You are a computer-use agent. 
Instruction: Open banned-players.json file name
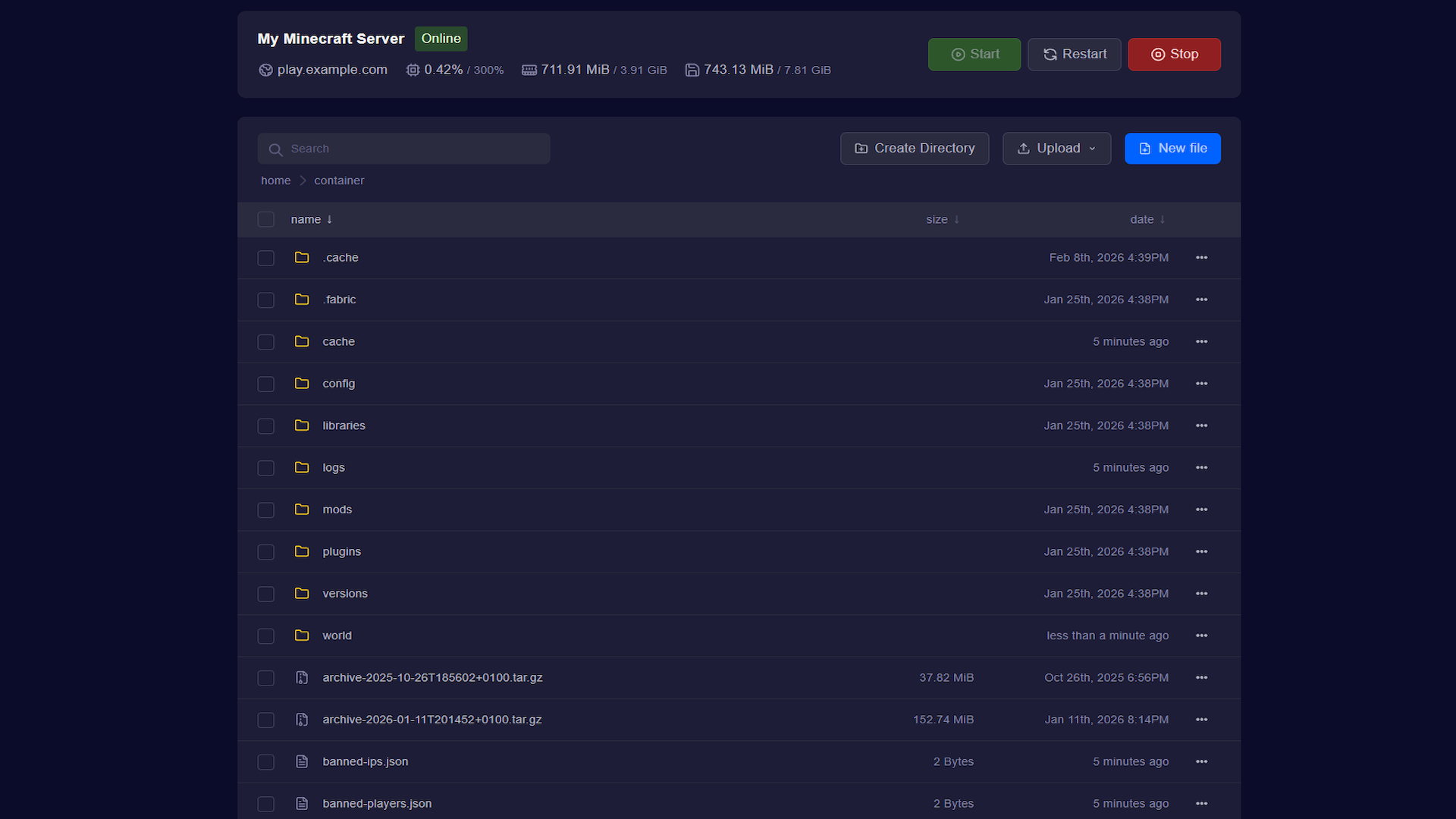click(x=377, y=804)
